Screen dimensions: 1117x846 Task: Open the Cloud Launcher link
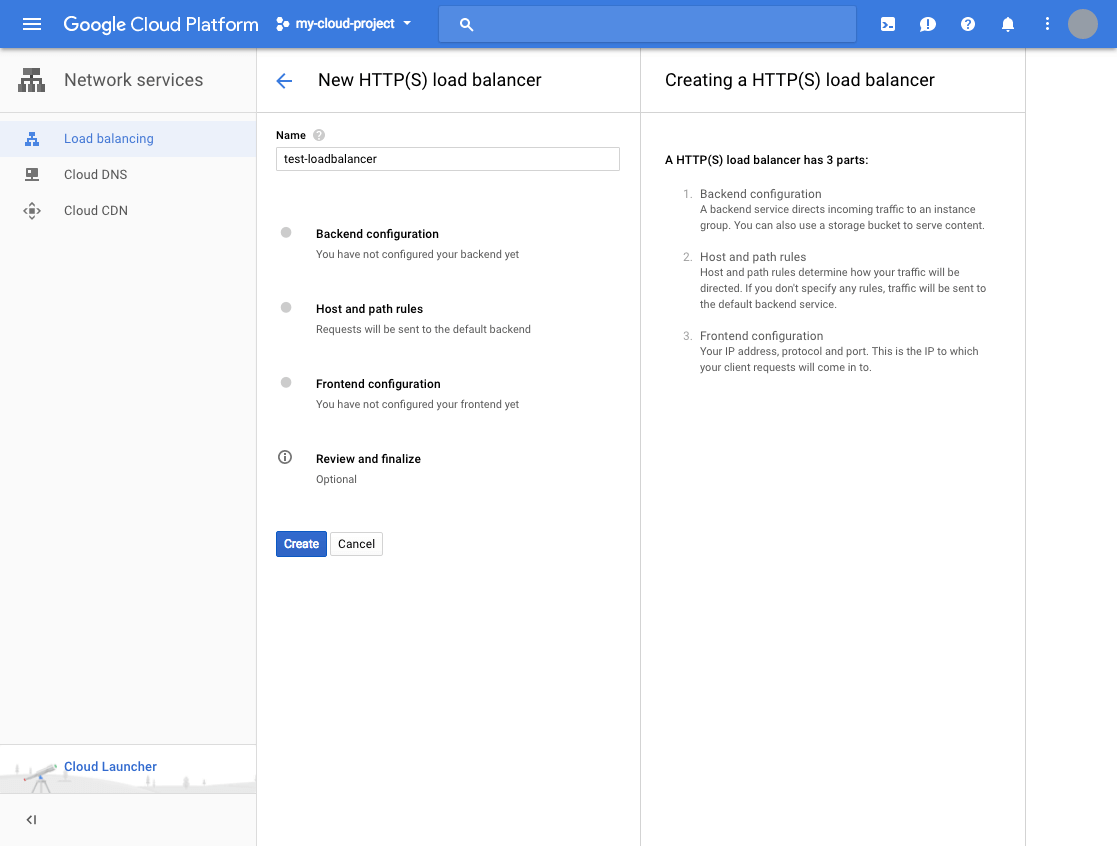pos(110,766)
